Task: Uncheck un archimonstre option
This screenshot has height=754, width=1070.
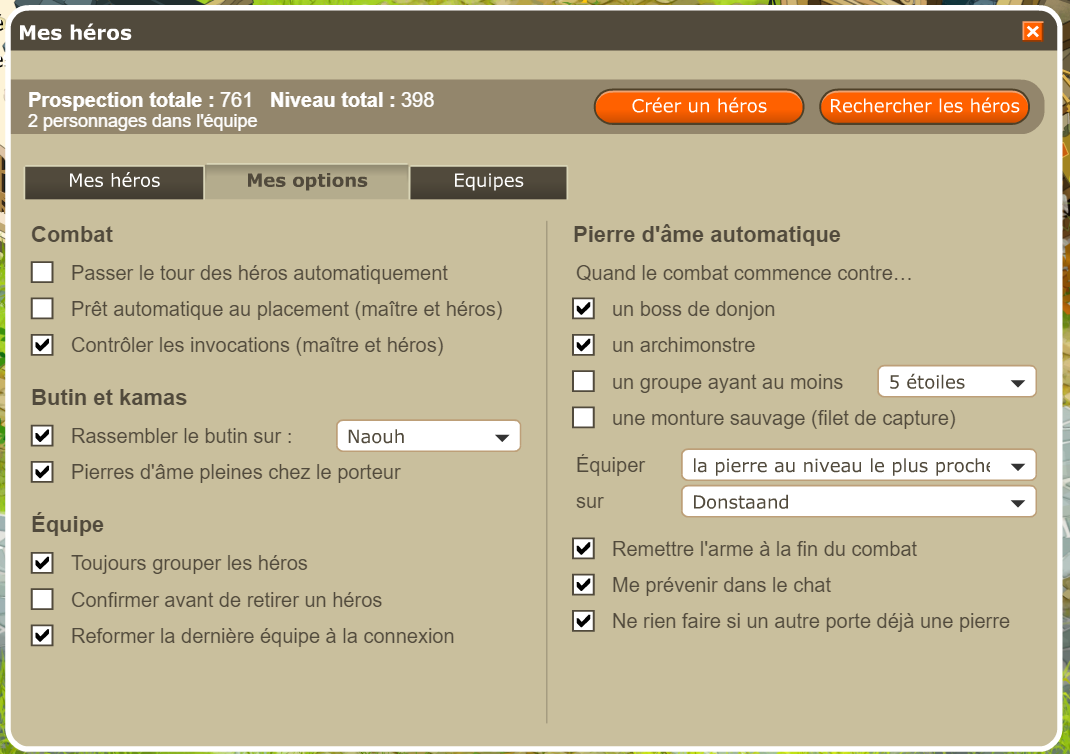Action: pos(583,345)
